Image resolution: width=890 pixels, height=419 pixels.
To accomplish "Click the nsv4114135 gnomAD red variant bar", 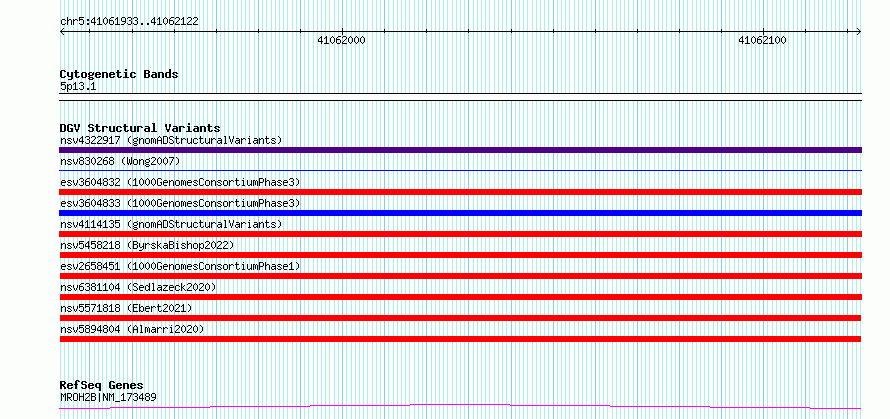I will pos(460,234).
